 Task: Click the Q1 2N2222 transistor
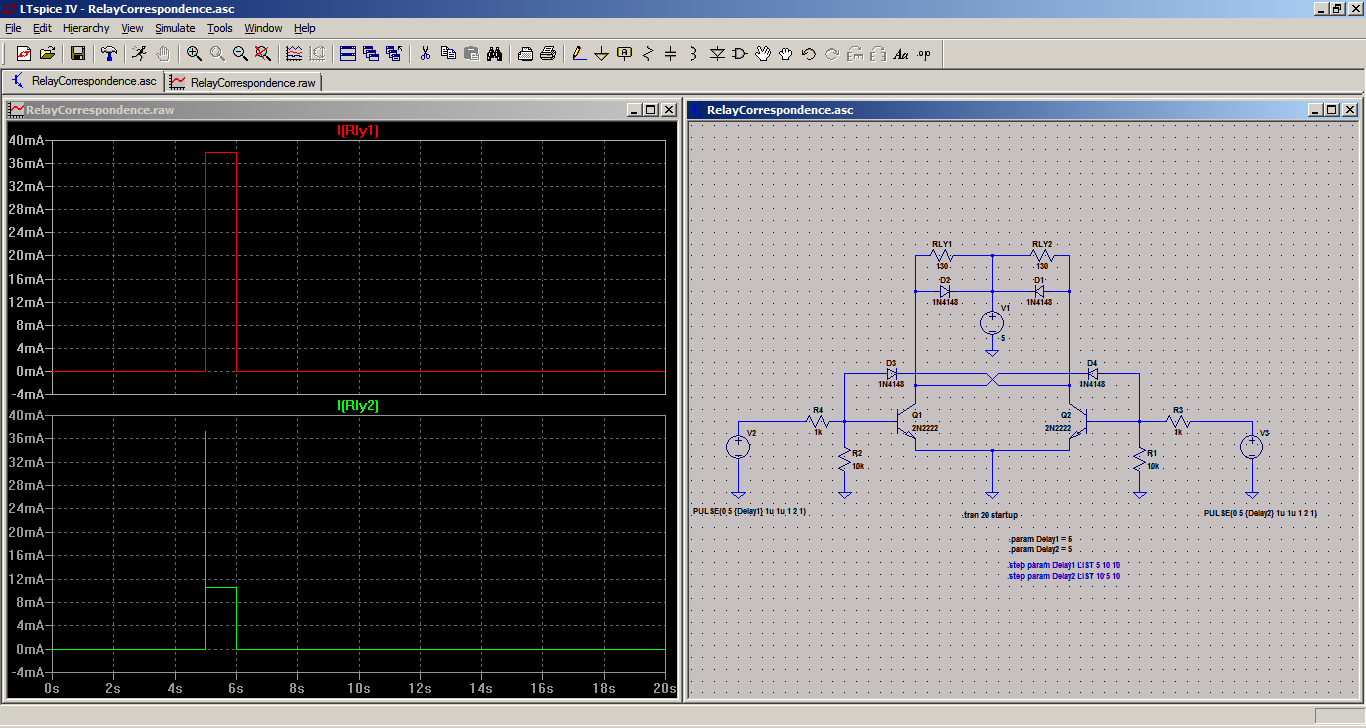pos(907,423)
